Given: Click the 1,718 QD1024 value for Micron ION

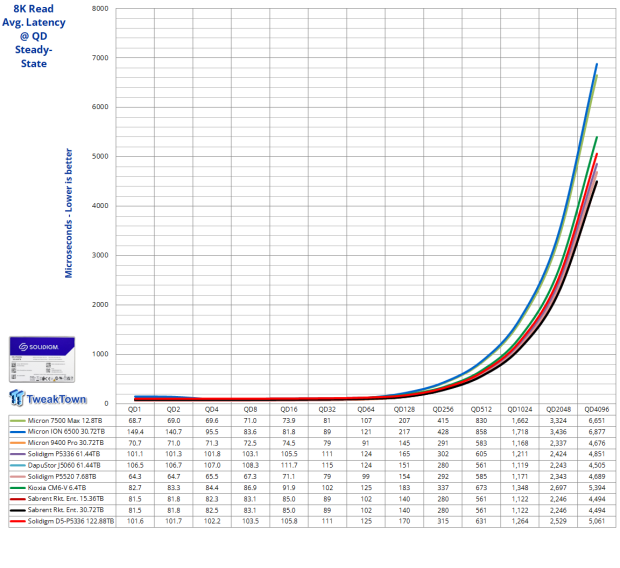Looking at the screenshot, I should click(520, 432).
